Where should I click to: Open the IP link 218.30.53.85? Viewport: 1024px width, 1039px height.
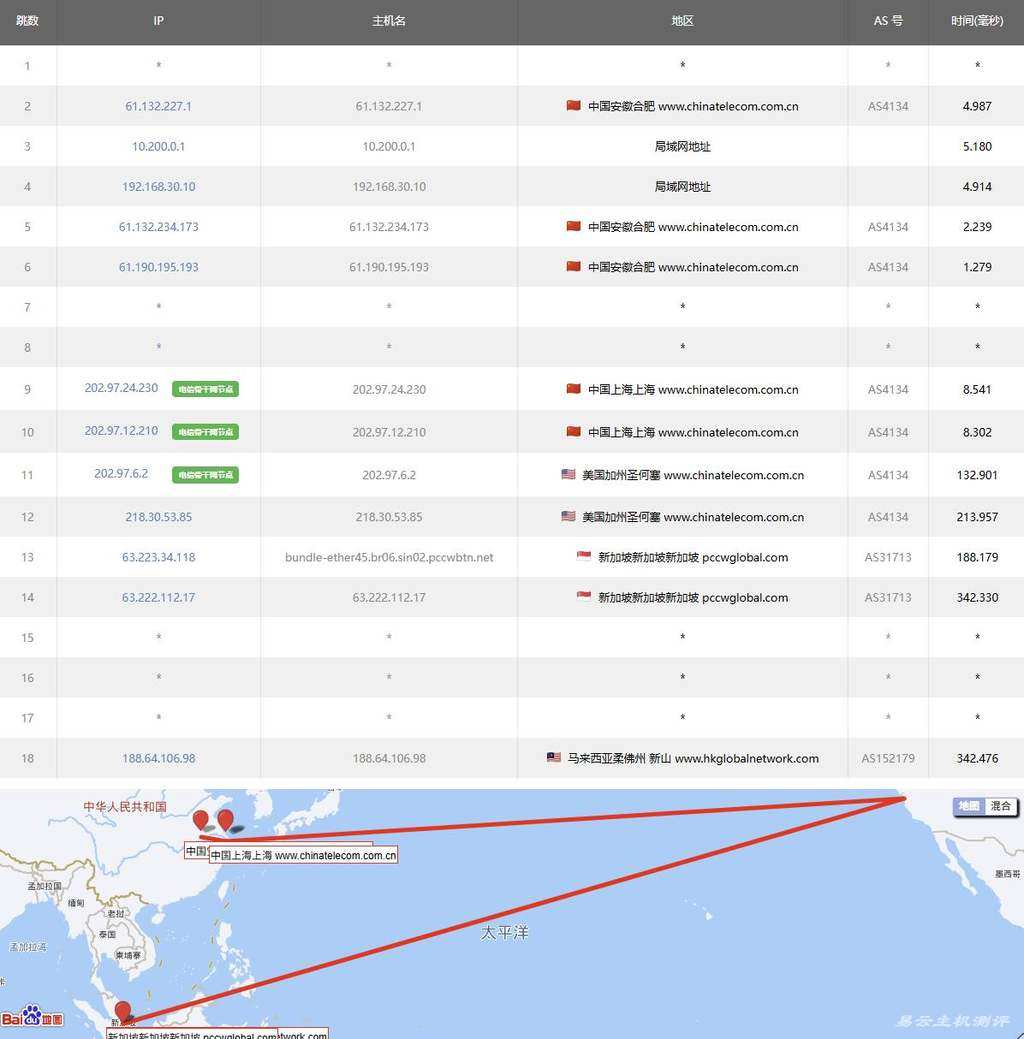point(158,517)
